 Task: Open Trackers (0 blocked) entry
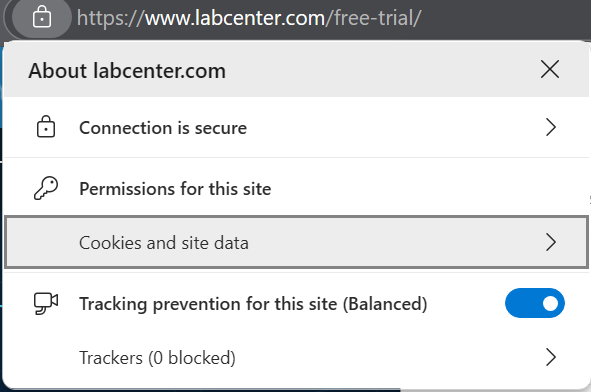click(x=296, y=357)
